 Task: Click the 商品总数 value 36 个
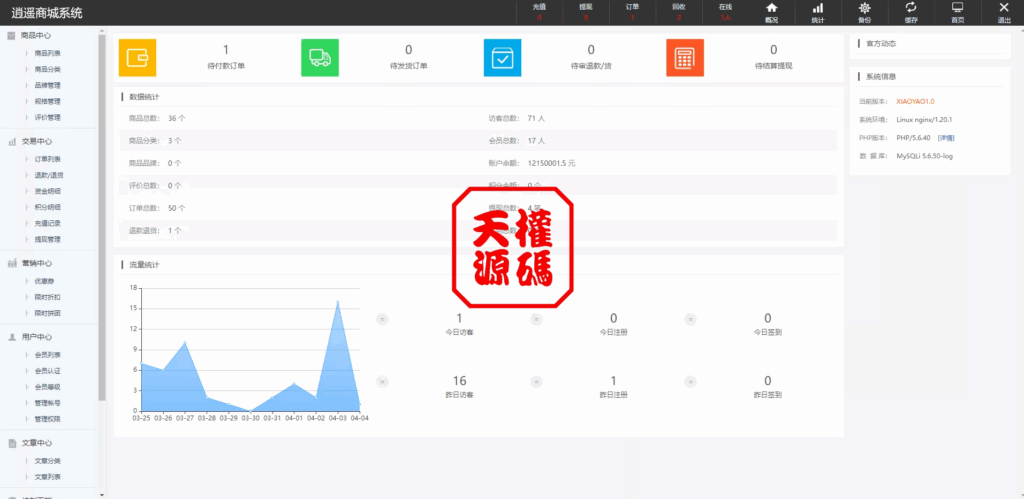coord(177,118)
